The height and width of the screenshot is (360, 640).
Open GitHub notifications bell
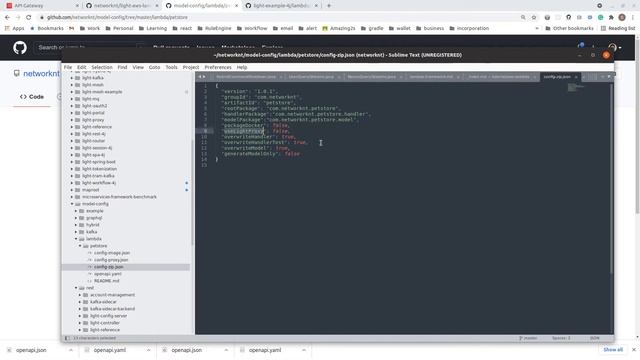pos(581,46)
